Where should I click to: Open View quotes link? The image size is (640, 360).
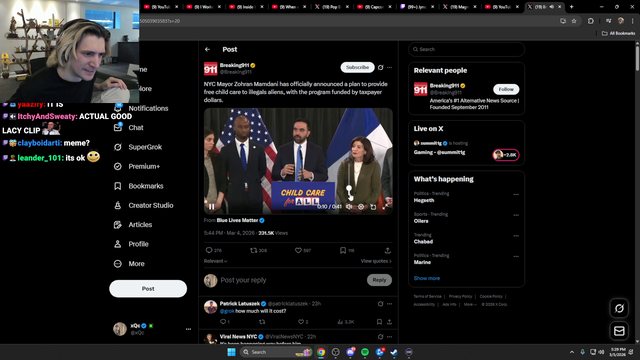tap(376, 261)
